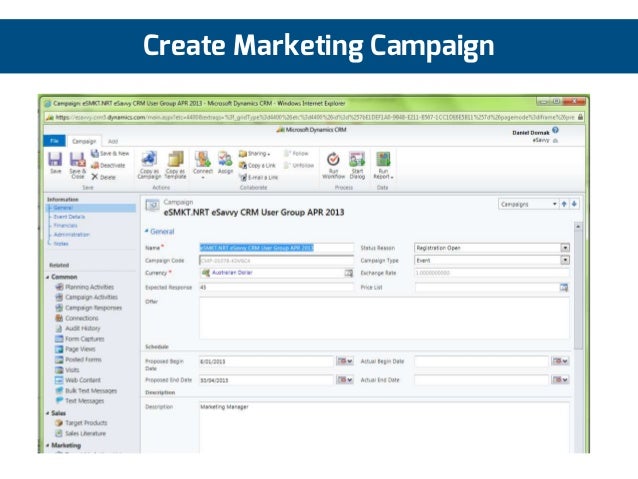
Task: Click E-mail a Link
Action: pyautogui.click(x=258, y=177)
